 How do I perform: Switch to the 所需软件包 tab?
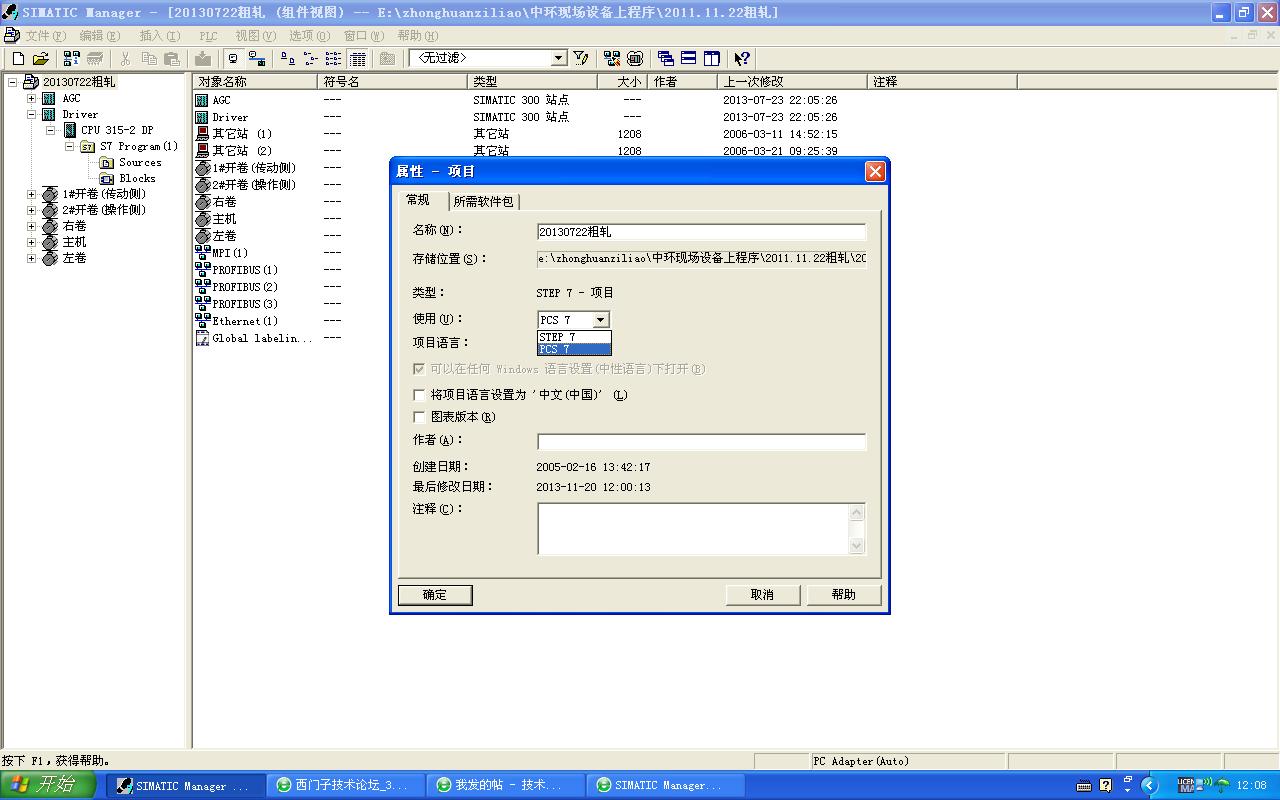click(x=484, y=201)
